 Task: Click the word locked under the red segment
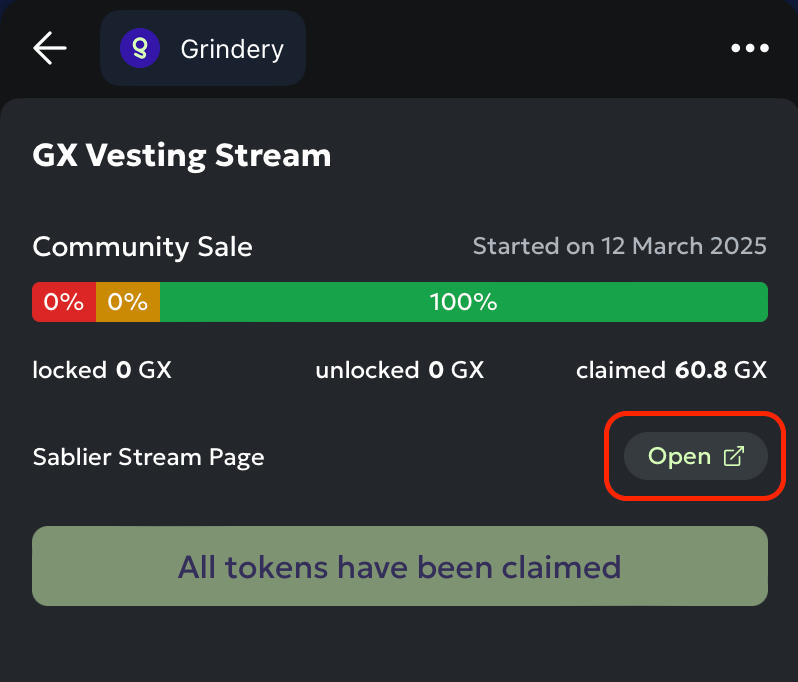69,371
